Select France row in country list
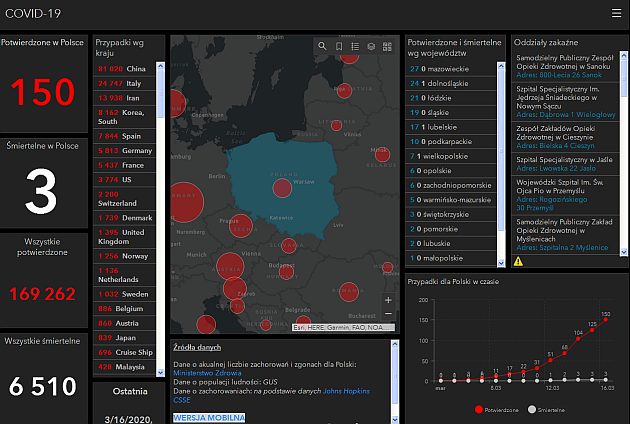The height and width of the screenshot is (424, 630). click(x=124, y=165)
